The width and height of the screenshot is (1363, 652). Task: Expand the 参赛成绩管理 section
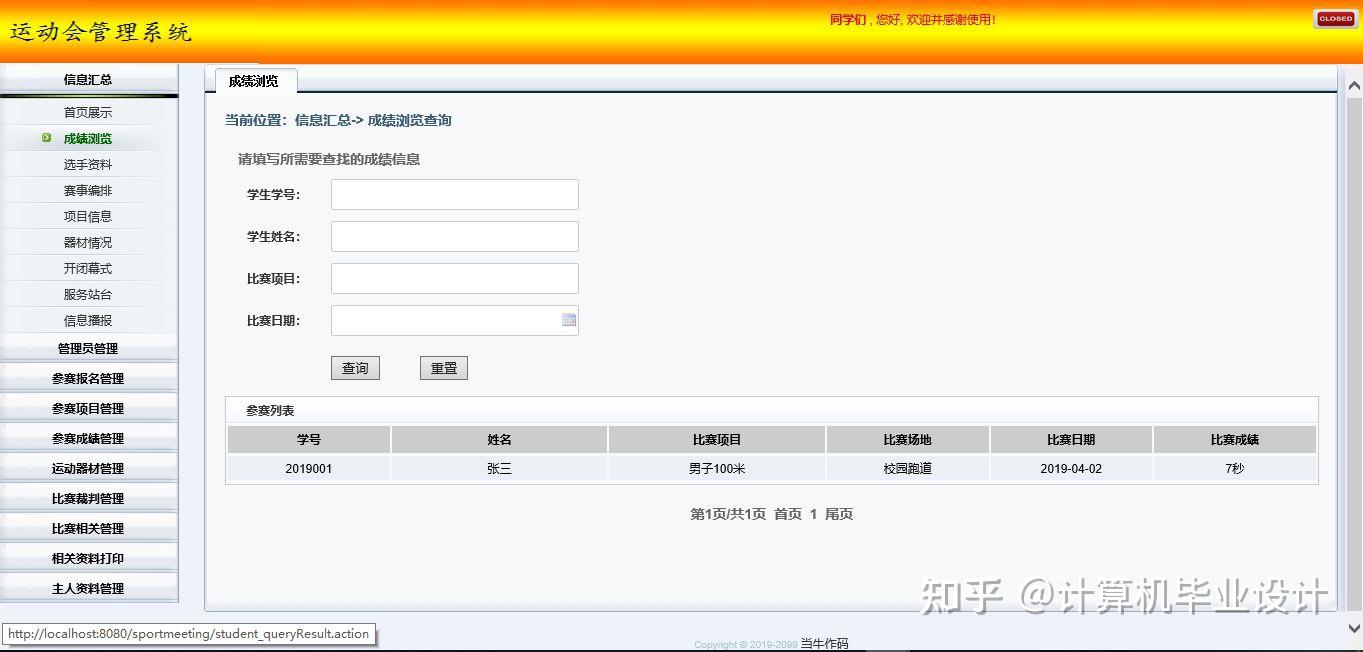click(90, 437)
